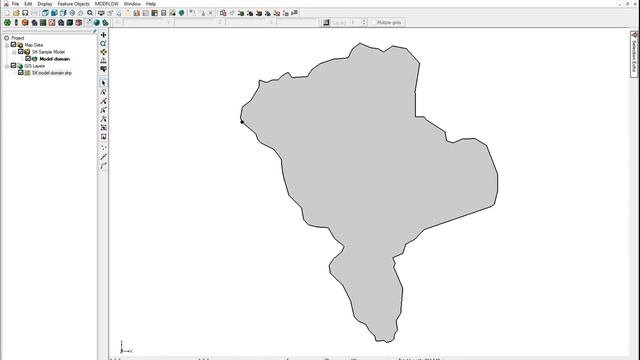
Task: Collapse the SK Sample Model tree node
Action: [x=14, y=52]
